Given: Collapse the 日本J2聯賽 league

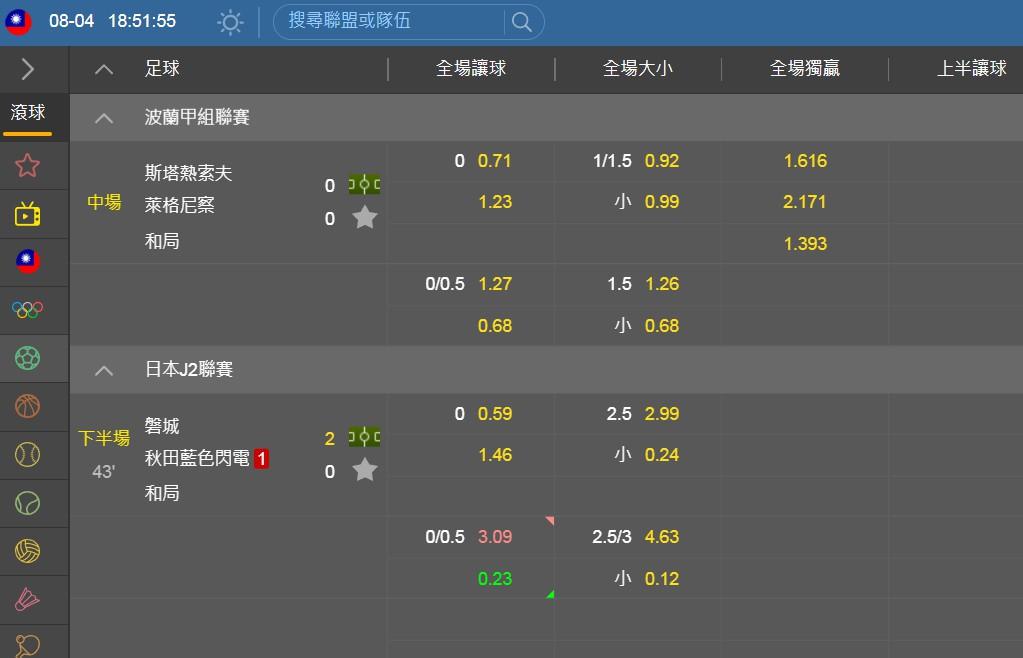Looking at the screenshot, I should (x=104, y=370).
